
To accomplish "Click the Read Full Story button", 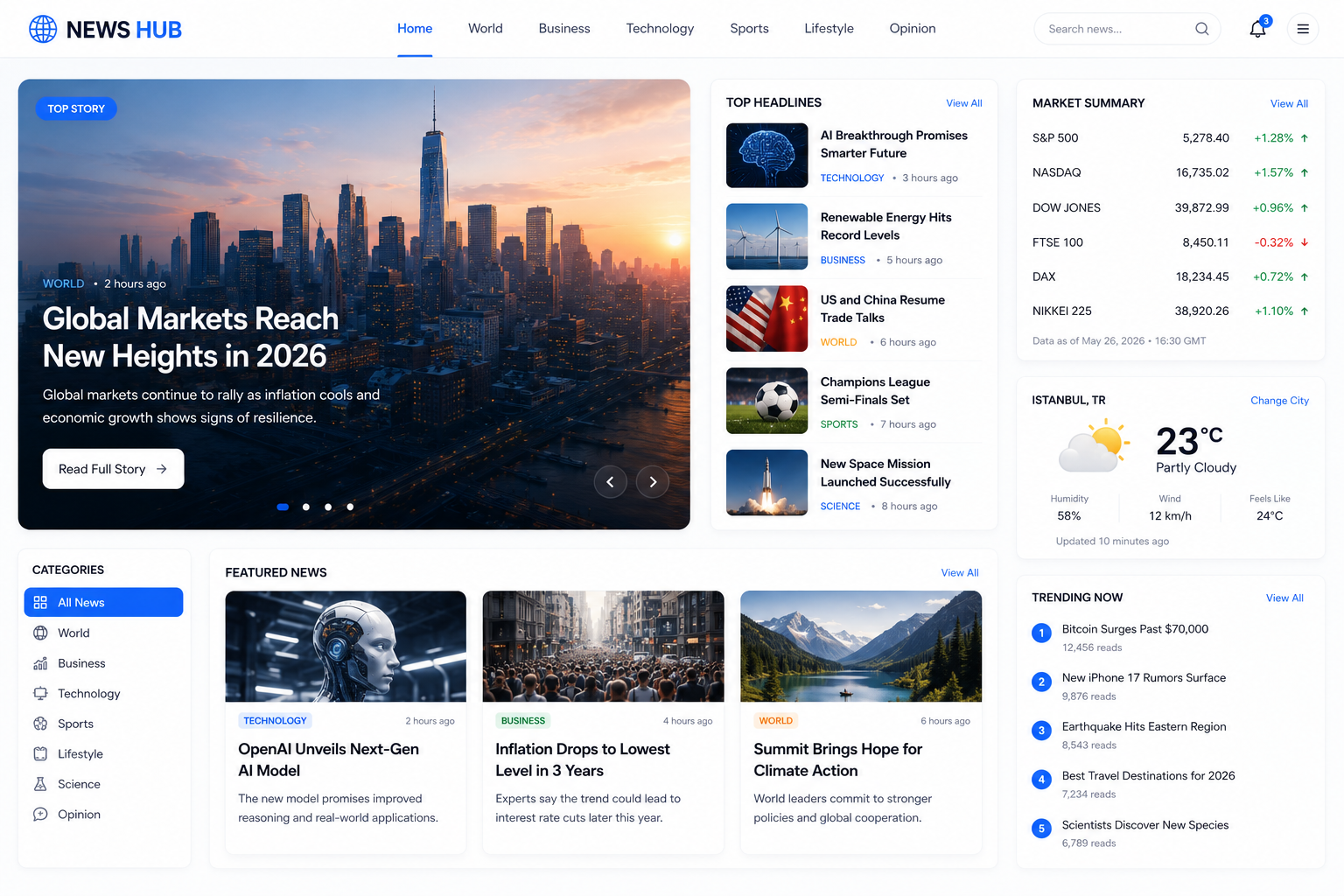I will pyautogui.click(x=113, y=469).
